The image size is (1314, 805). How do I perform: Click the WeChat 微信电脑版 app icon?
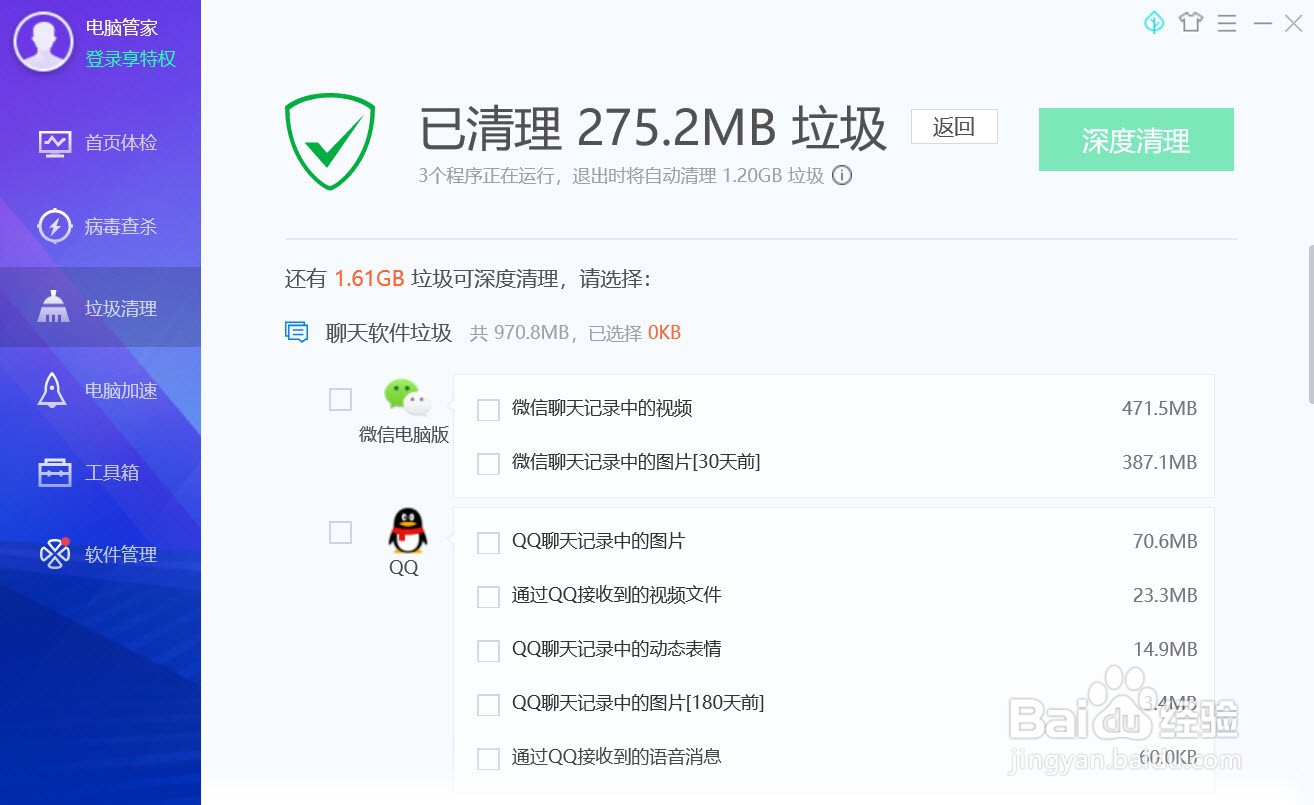(x=407, y=397)
